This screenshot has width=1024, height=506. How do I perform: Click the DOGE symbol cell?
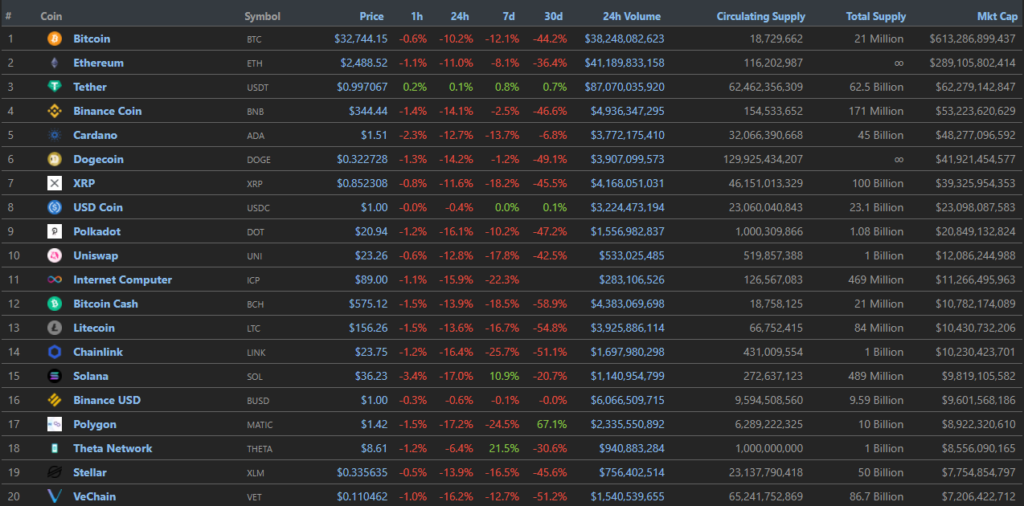coord(259,160)
